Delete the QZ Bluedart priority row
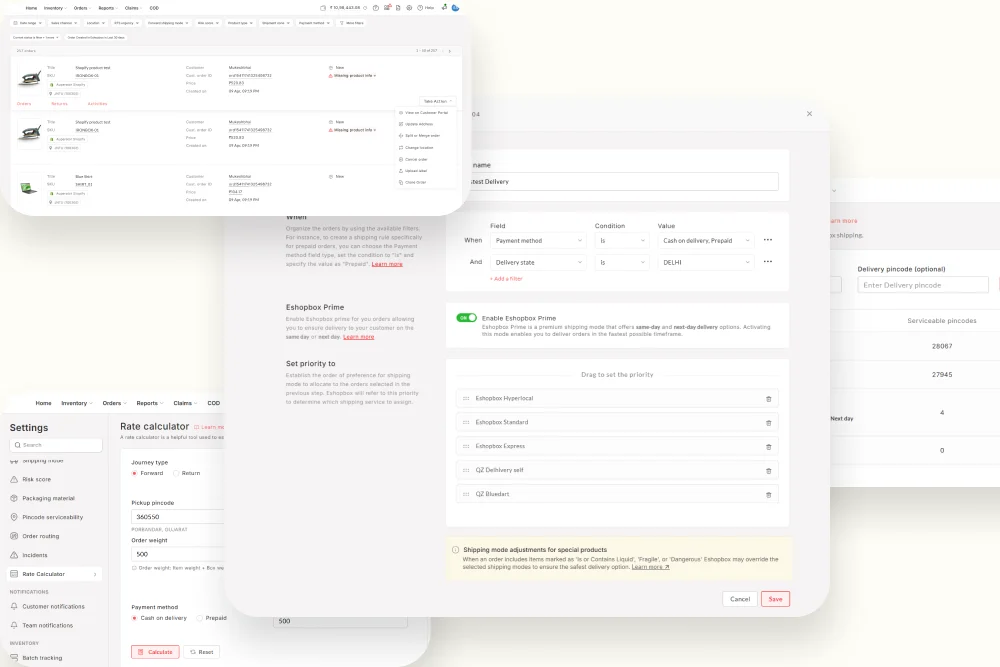This screenshot has height=667, width=1000. click(768, 495)
